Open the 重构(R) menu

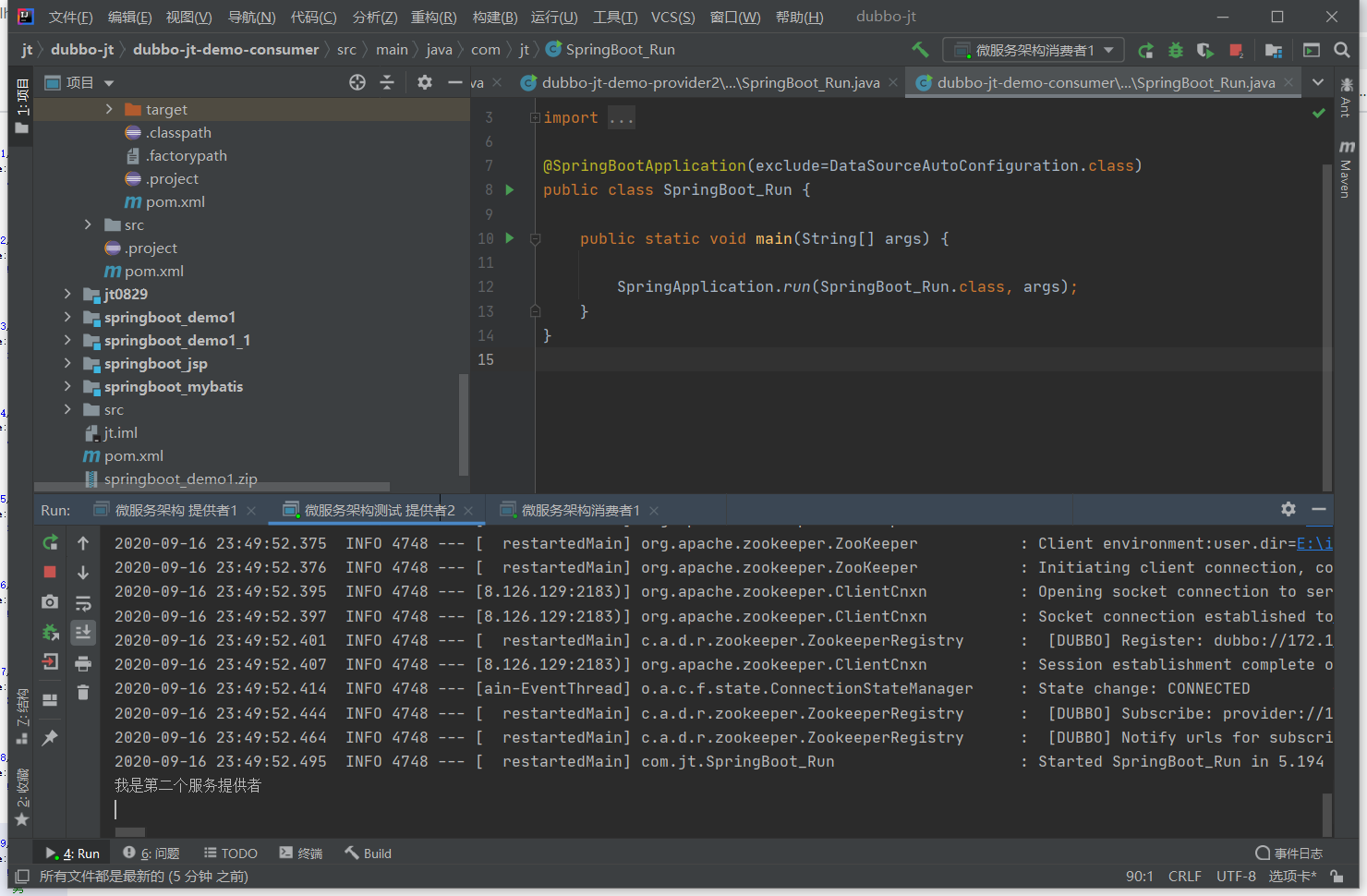pos(433,17)
